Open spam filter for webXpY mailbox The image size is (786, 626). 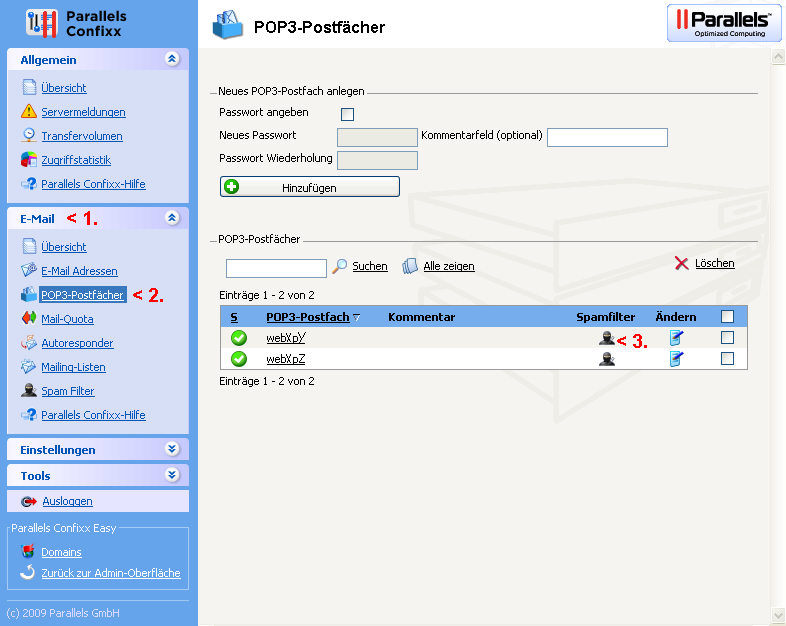pyautogui.click(x=607, y=338)
